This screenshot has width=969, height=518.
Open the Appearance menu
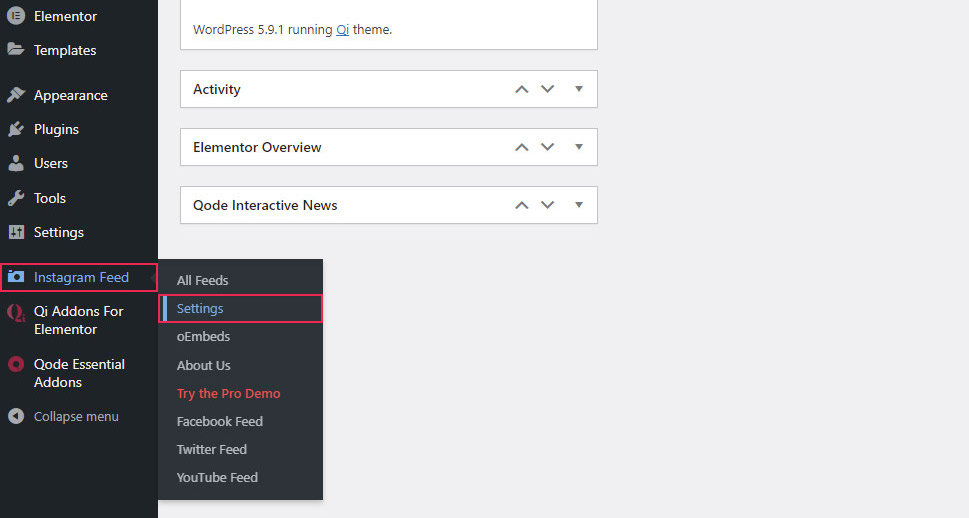point(70,95)
